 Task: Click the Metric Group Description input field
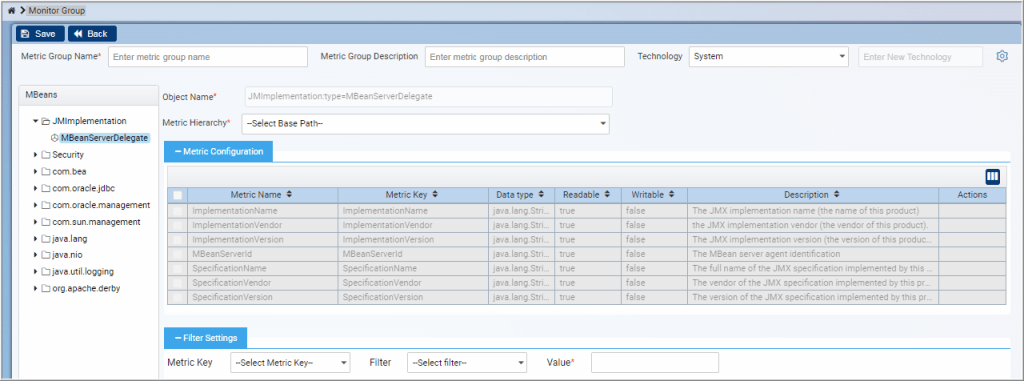click(x=524, y=57)
